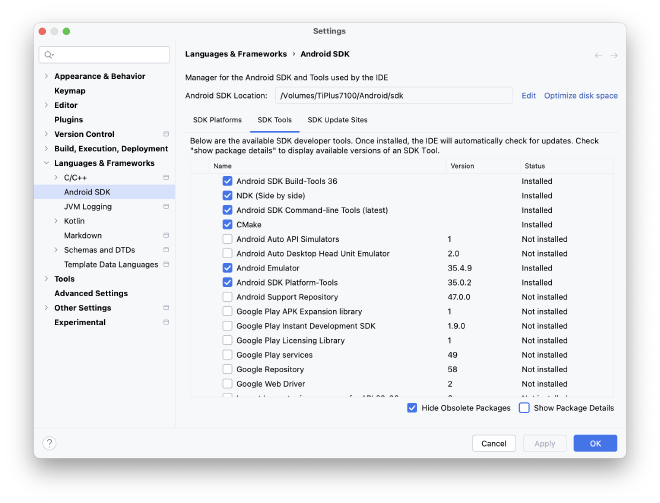Check Google Play services
Screen dimensions: 660x503
point(227,355)
